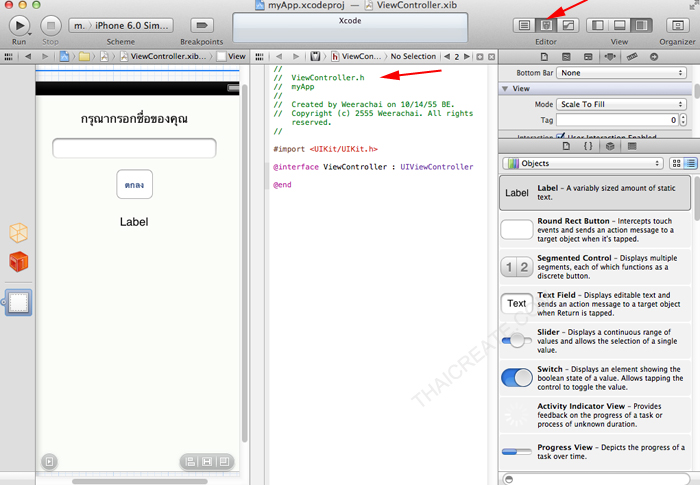
Task: Go forward in left editor history
Action: click(45, 56)
